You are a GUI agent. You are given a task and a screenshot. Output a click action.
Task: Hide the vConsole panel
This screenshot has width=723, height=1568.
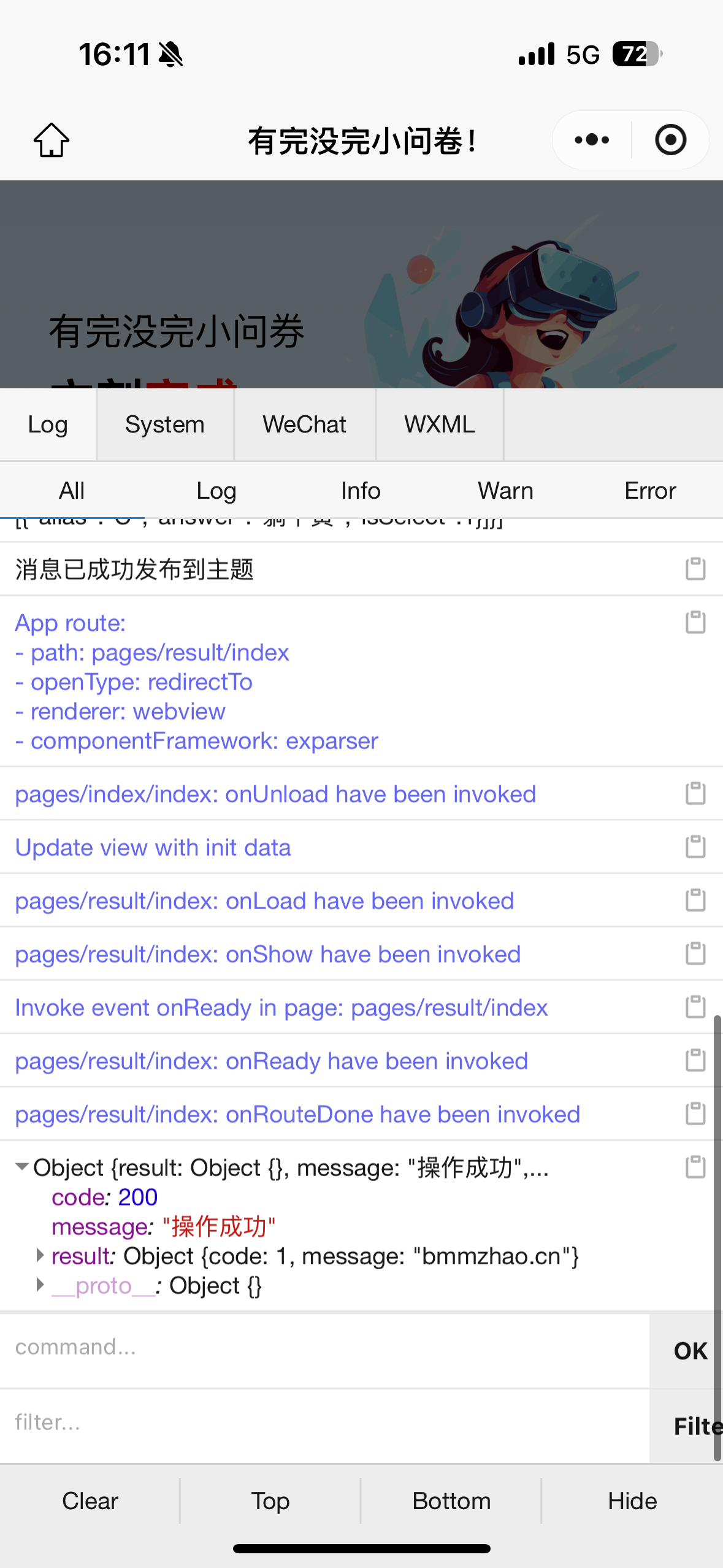(632, 1501)
